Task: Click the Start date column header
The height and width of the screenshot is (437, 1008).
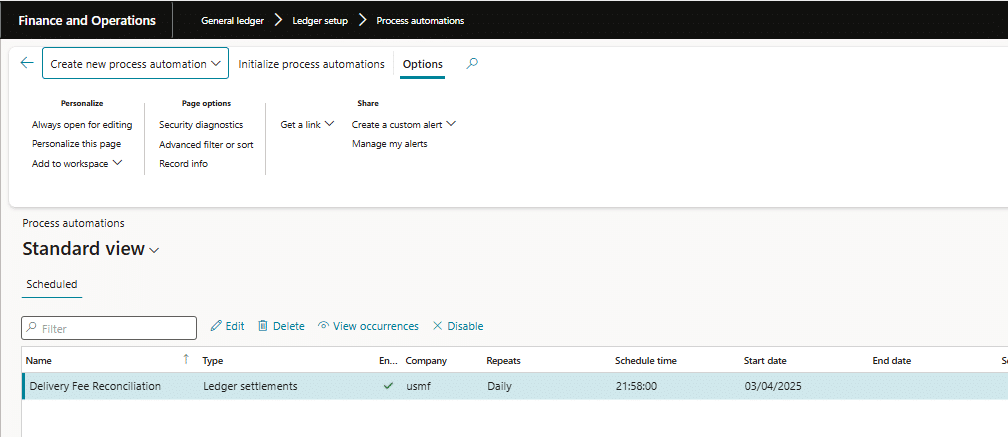Action: [x=765, y=361]
